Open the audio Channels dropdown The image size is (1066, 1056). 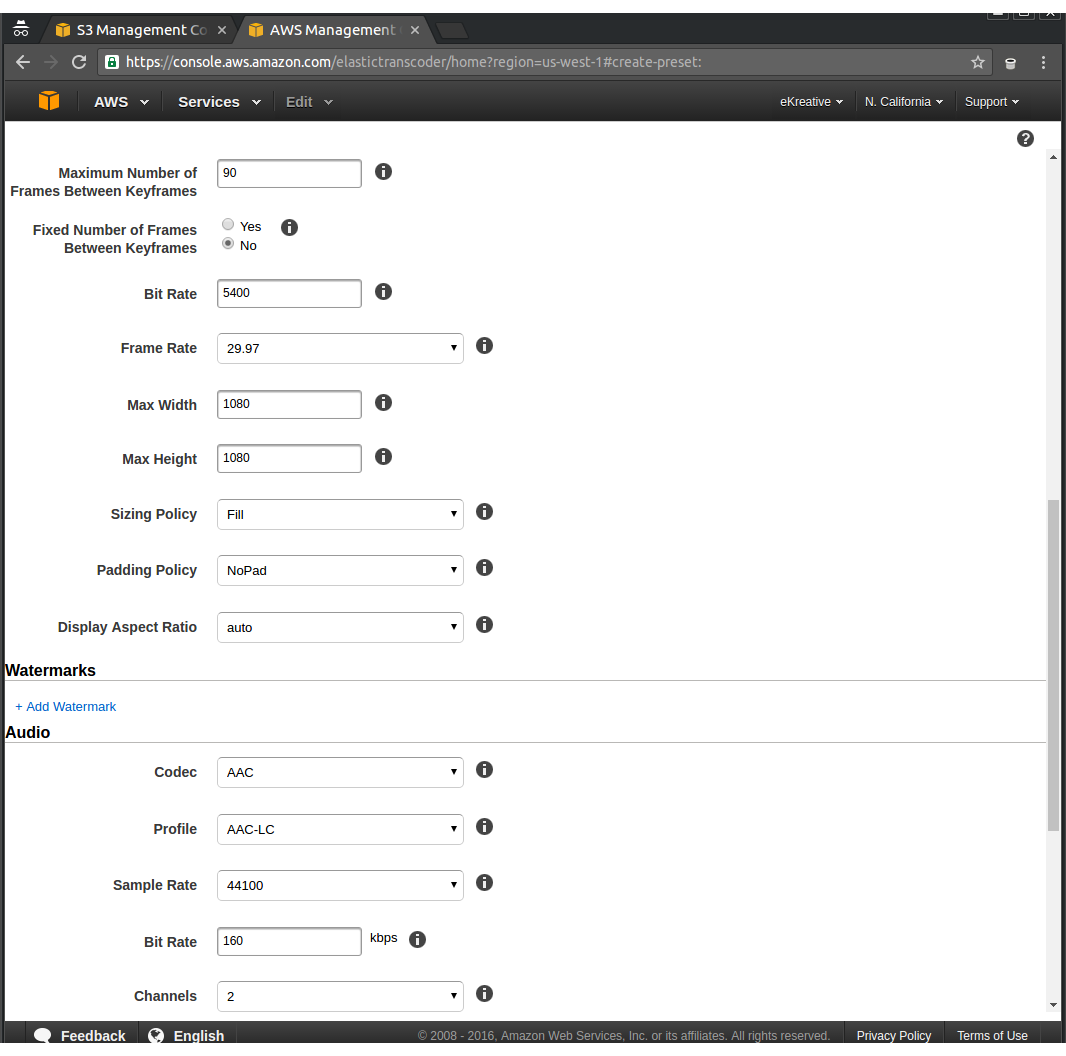coord(340,996)
